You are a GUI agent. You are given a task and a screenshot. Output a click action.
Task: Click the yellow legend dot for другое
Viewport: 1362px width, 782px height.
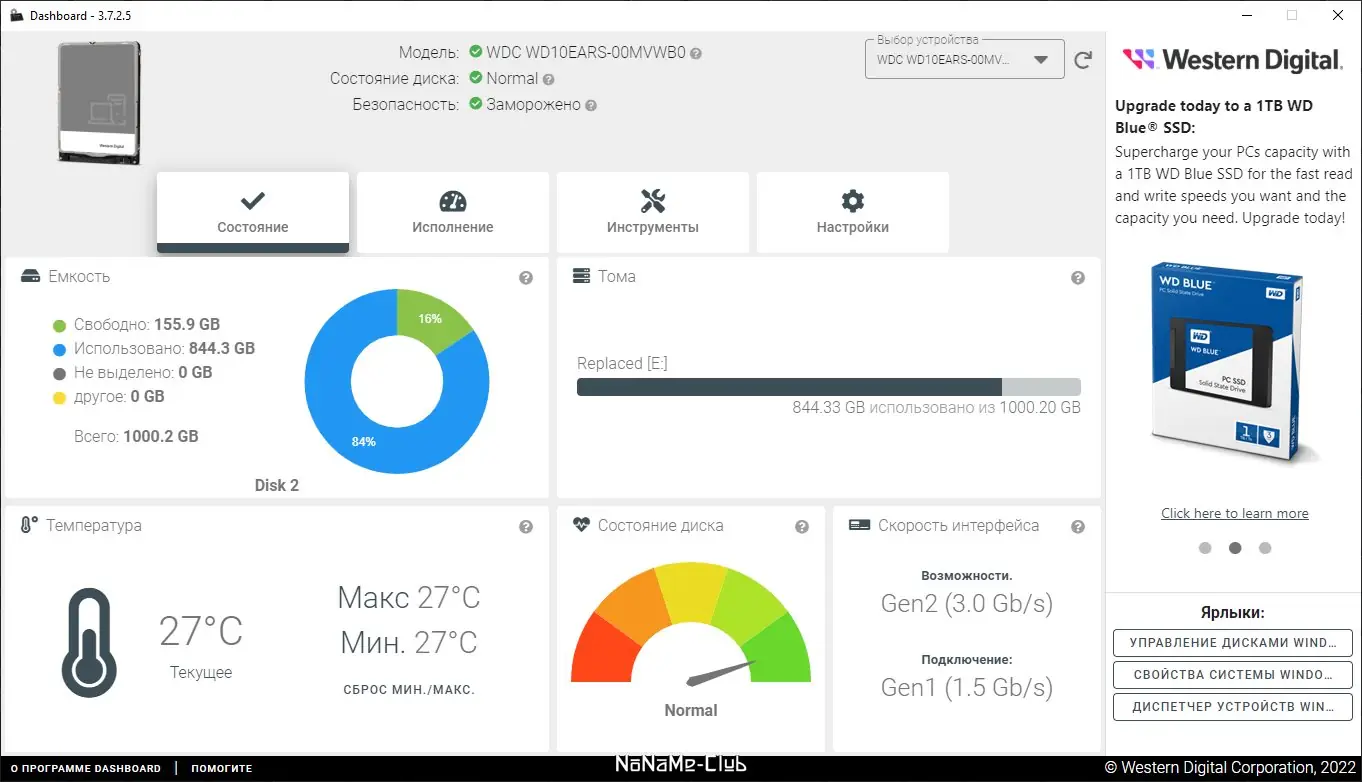[x=59, y=397]
